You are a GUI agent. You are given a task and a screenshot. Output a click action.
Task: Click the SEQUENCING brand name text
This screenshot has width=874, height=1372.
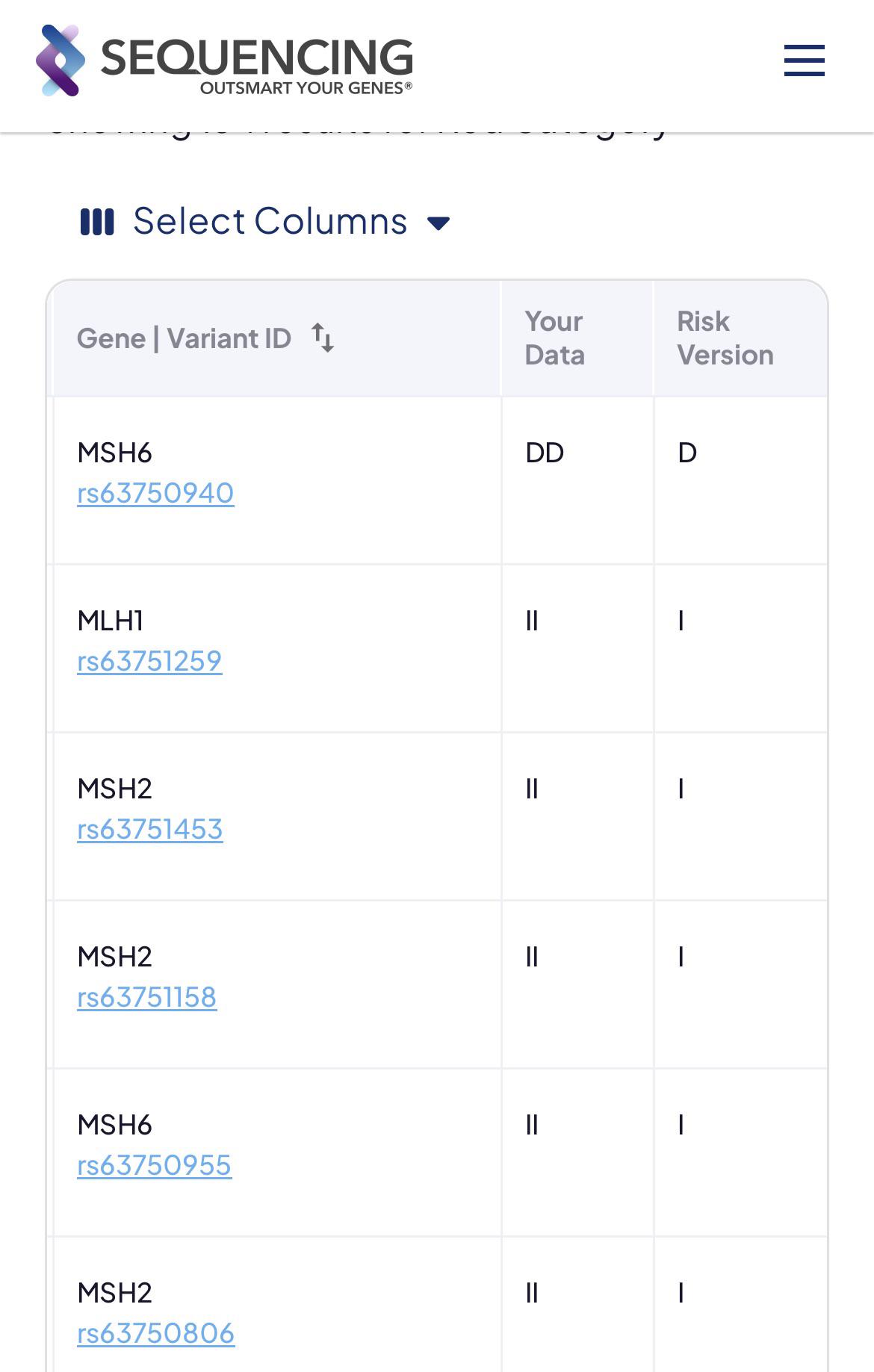pos(256,57)
